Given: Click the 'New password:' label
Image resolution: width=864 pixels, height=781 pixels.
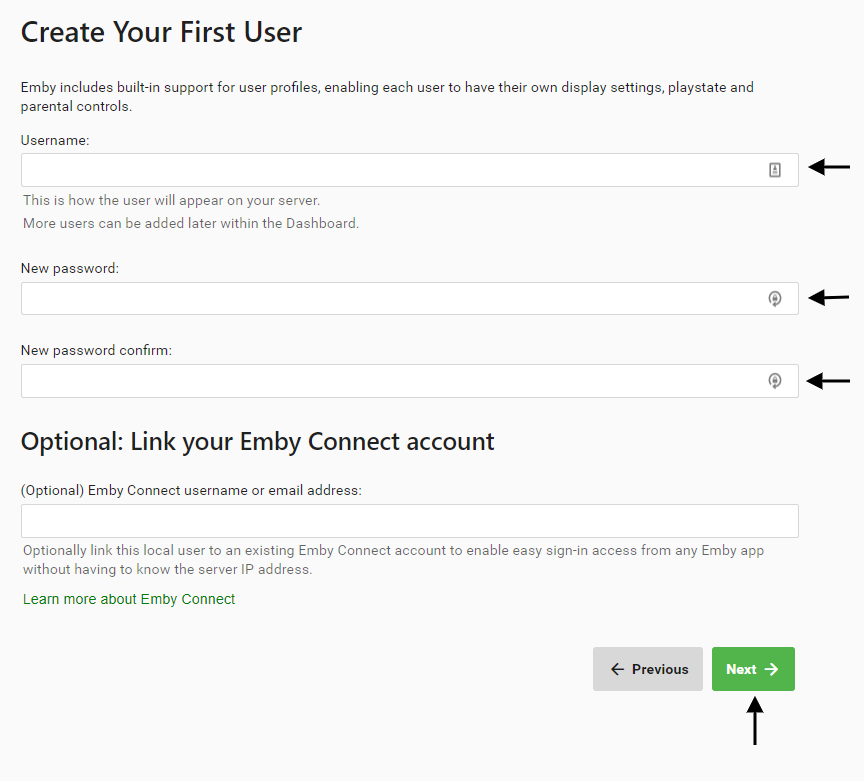Looking at the screenshot, I should pos(69,268).
